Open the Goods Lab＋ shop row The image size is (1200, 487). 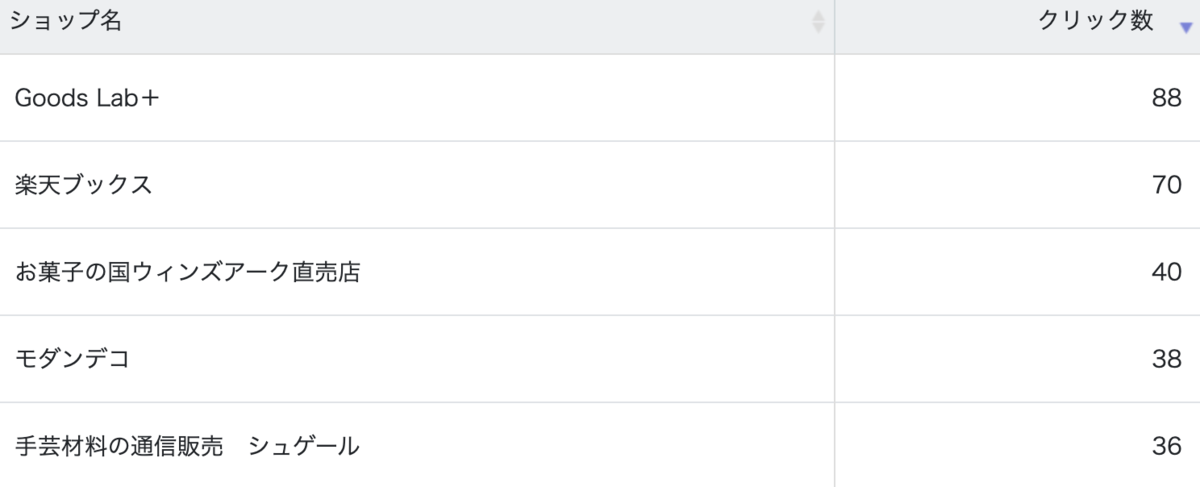point(600,98)
